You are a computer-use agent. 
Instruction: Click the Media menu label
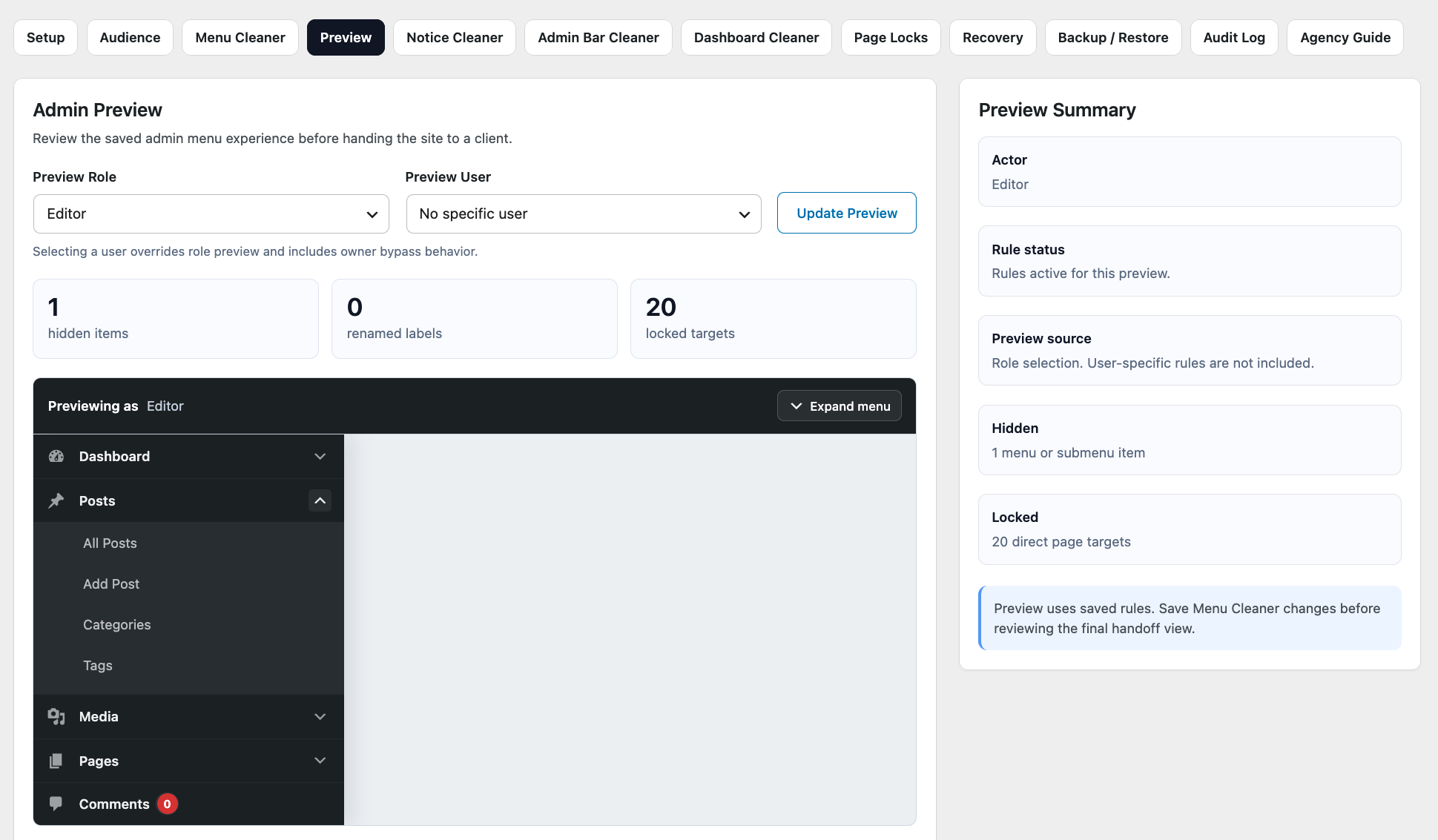pos(99,716)
